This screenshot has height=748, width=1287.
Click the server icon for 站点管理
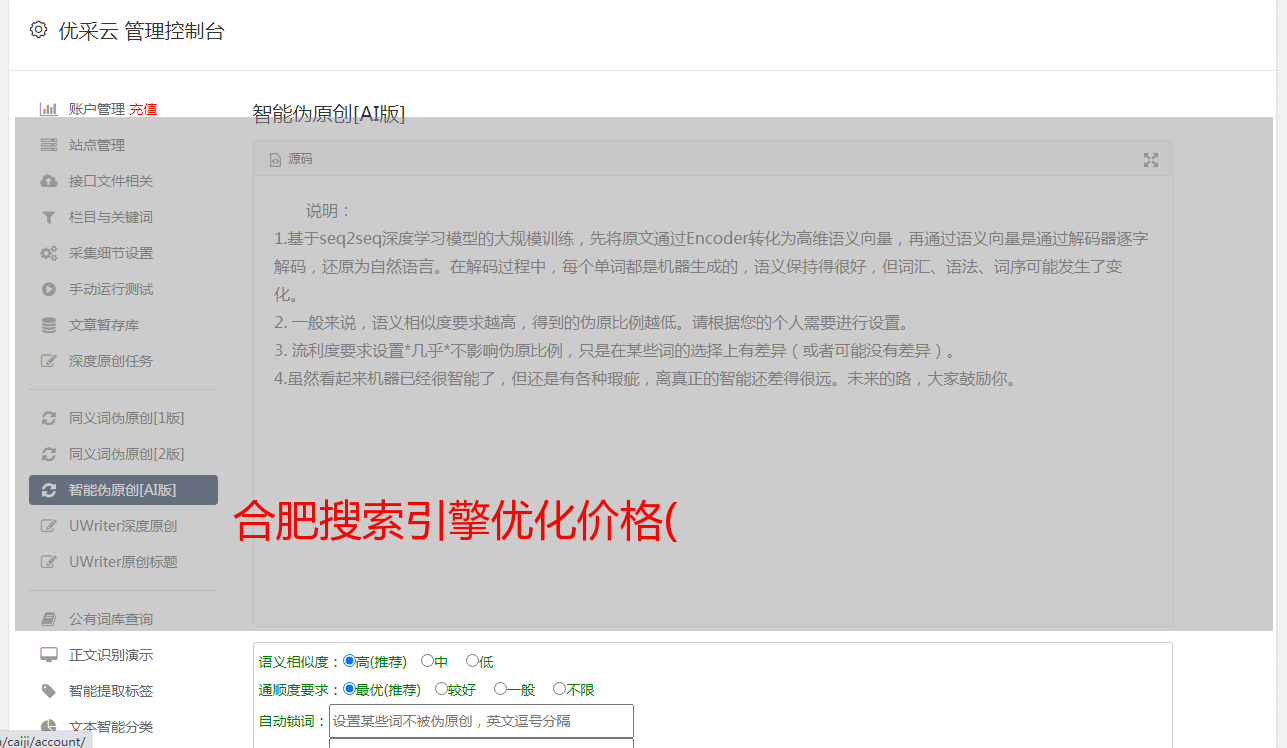click(48, 145)
